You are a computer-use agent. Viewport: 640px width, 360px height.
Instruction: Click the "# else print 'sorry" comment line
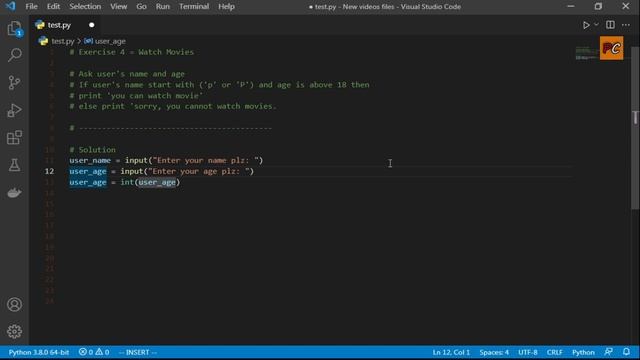[x=173, y=106]
